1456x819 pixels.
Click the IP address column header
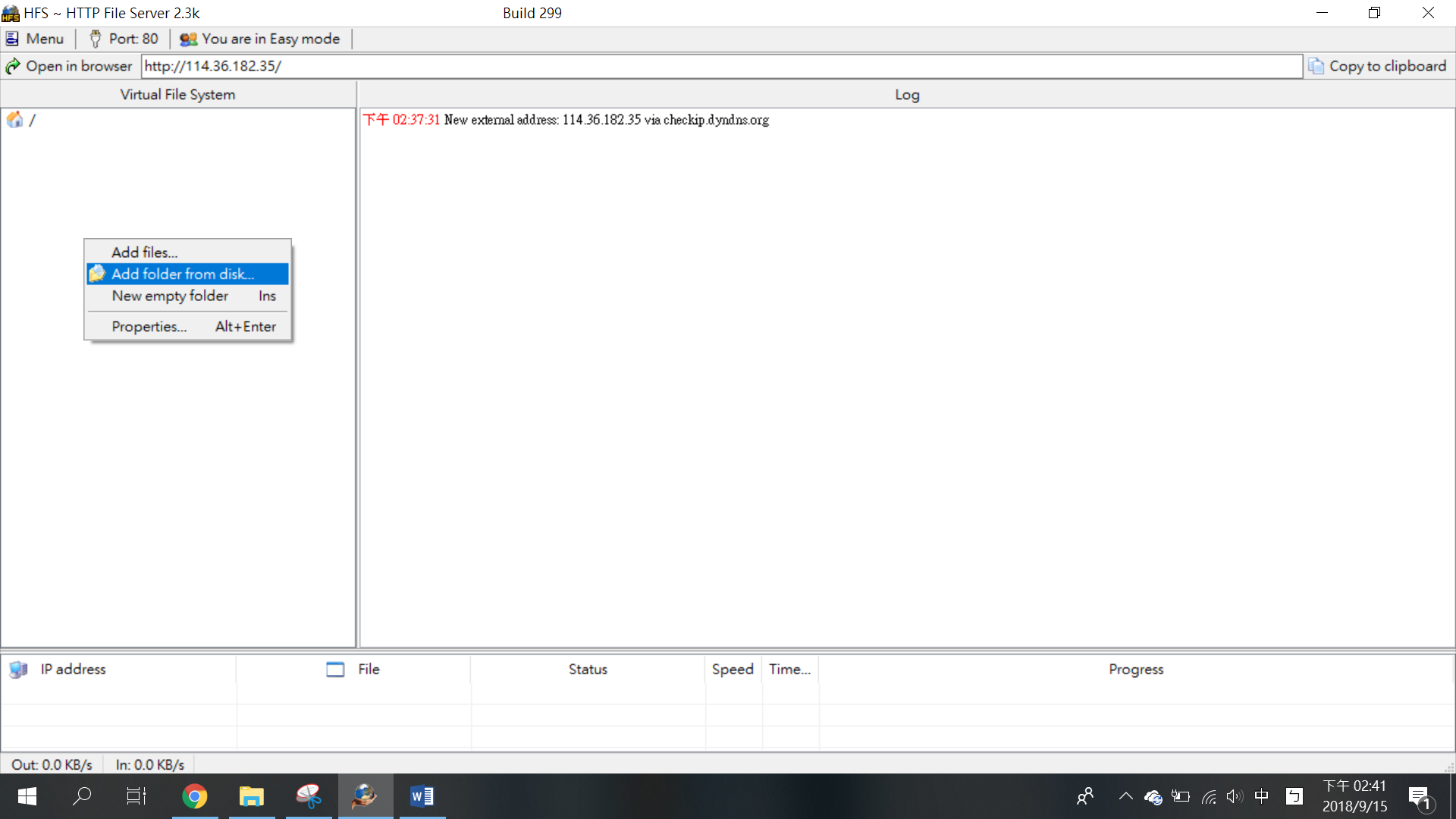coord(73,670)
